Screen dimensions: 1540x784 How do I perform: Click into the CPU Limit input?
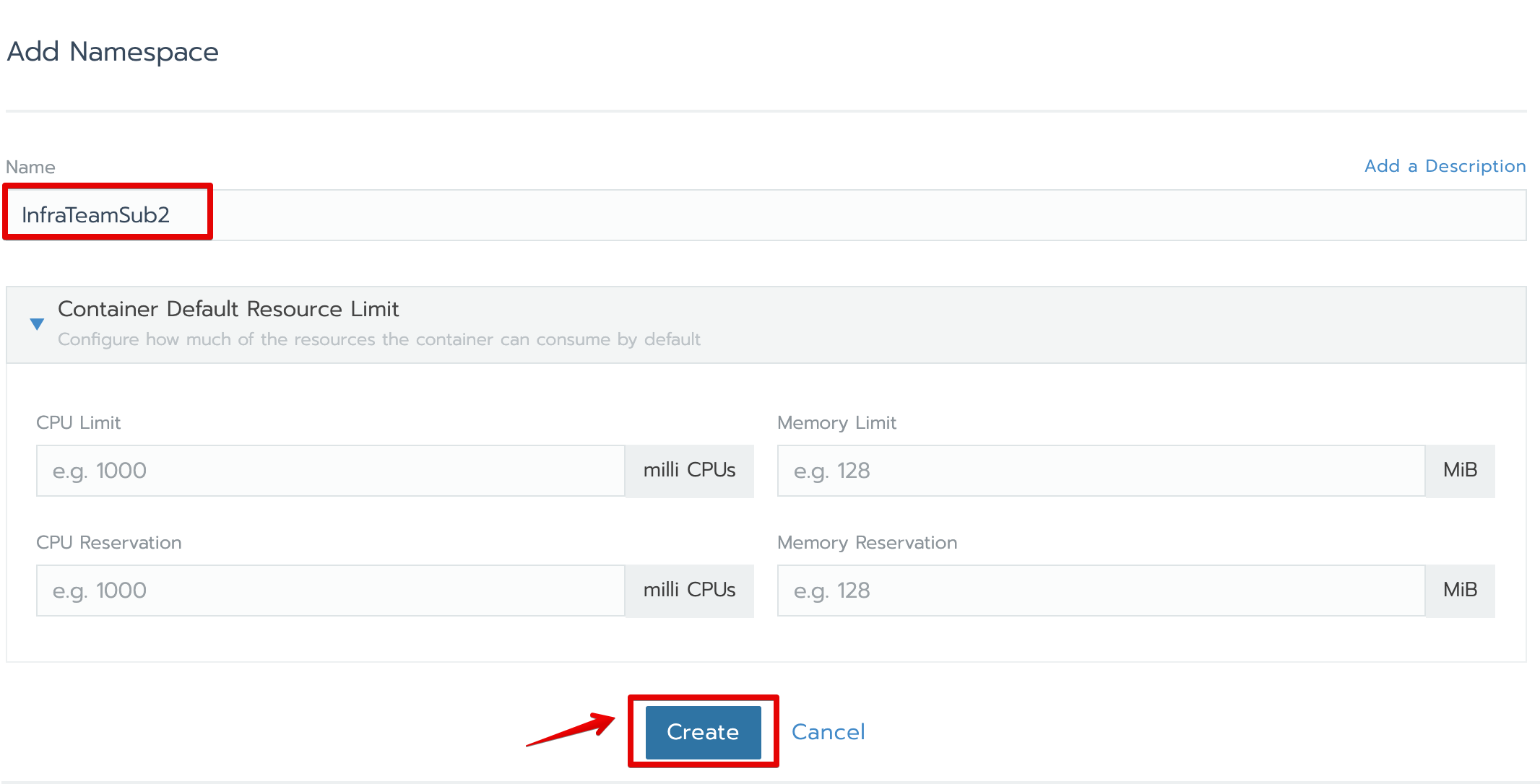pyautogui.click(x=330, y=471)
